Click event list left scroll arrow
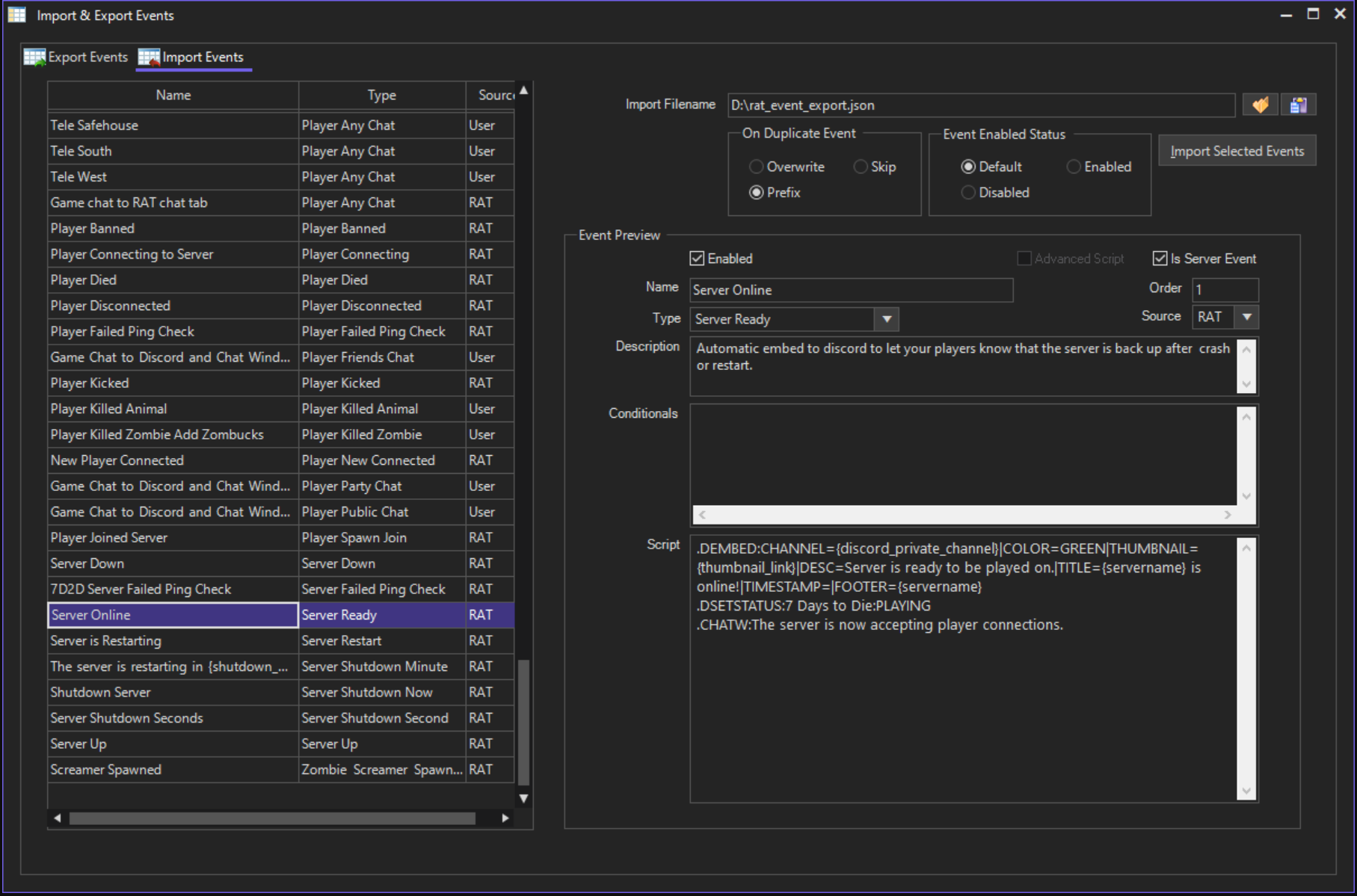Image resolution: width=1357 pixels, height=896 pixels. point(58,818)
